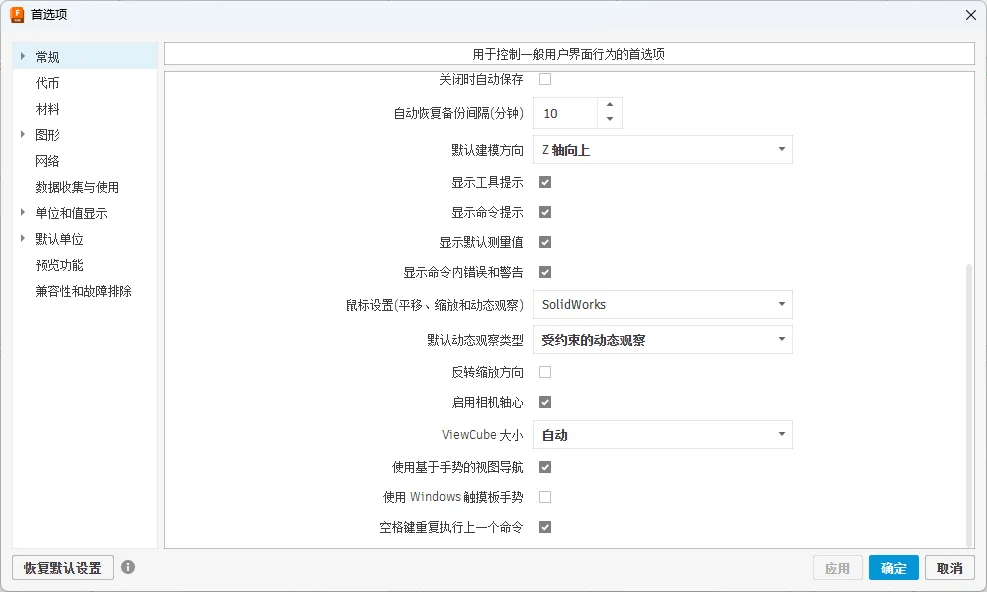
Task: Open the 鼠标设置 SolidWorks dropdown
Action: [x=663, y=305]
